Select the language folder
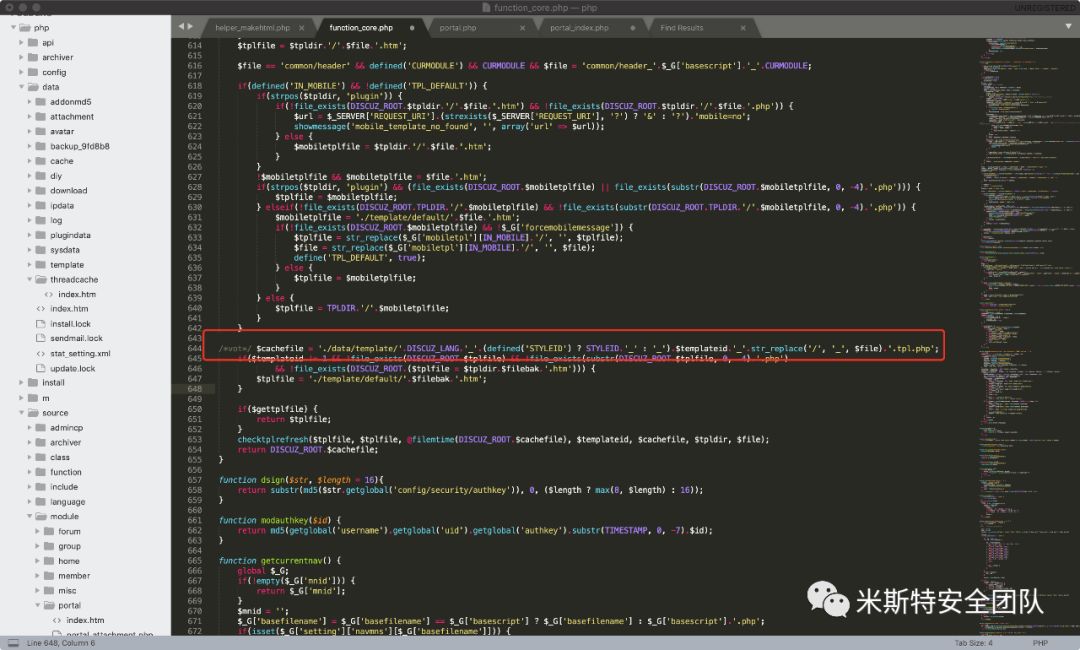Viewport: 1080px width, 650px height. (x=68, y=502)
